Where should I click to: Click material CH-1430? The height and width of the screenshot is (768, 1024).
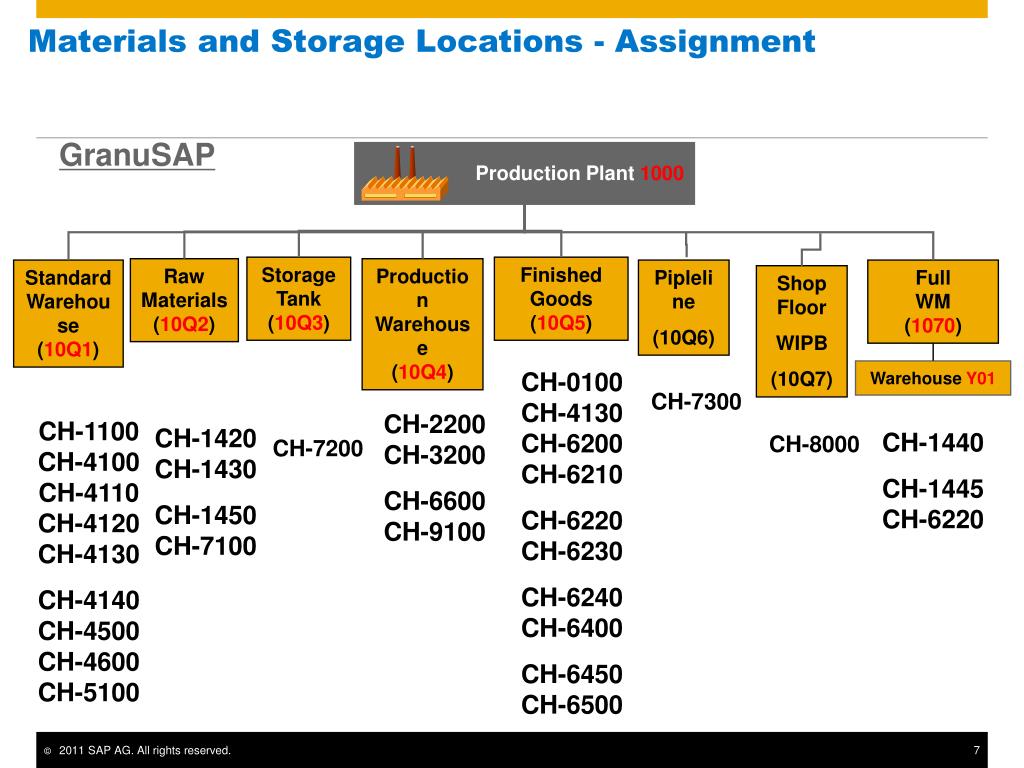click(x=206, y=469)
